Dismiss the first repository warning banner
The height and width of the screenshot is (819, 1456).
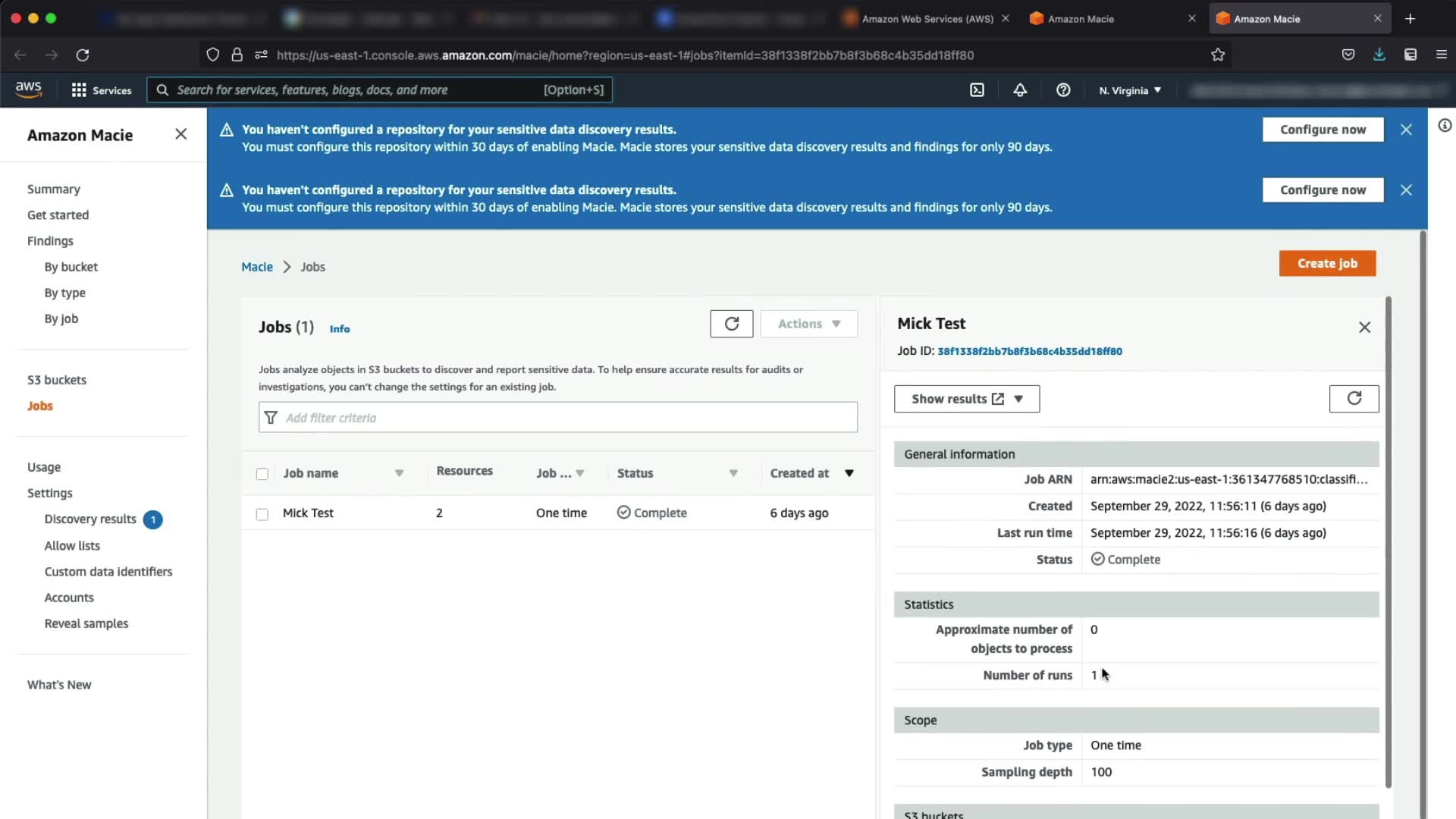pos(1406,130)
